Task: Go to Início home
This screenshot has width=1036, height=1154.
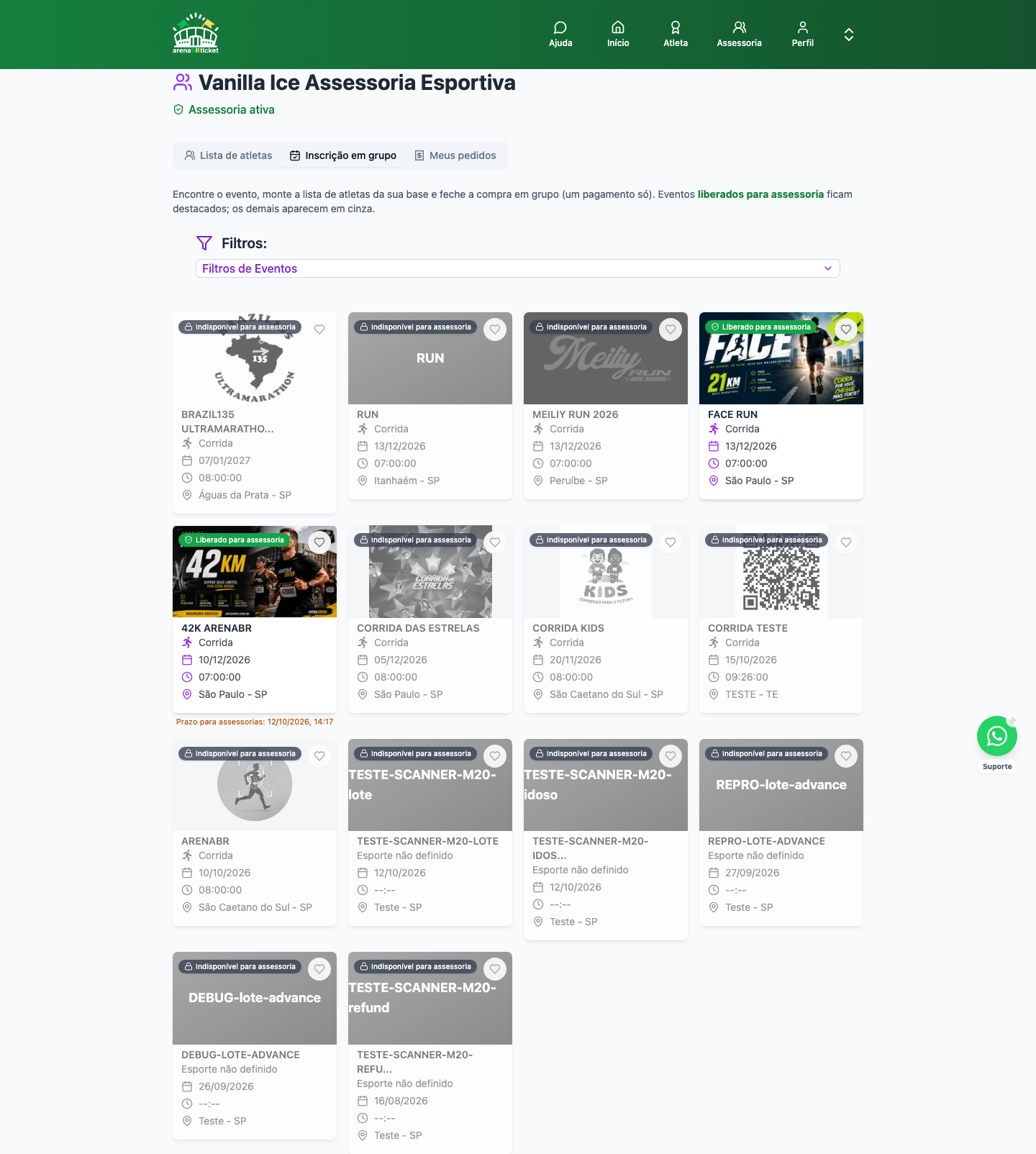Action: point(618,35)
